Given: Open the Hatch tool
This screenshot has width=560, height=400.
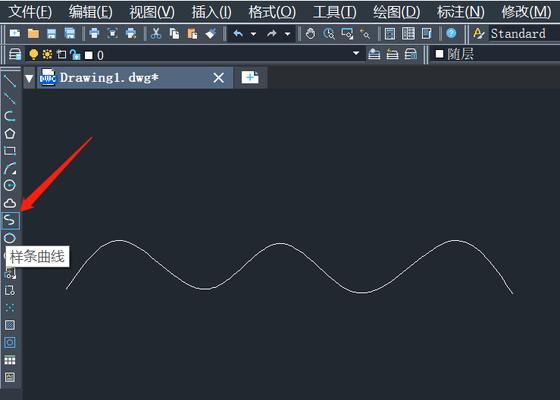Looking at the screenshot, I should tap(10, 325).
